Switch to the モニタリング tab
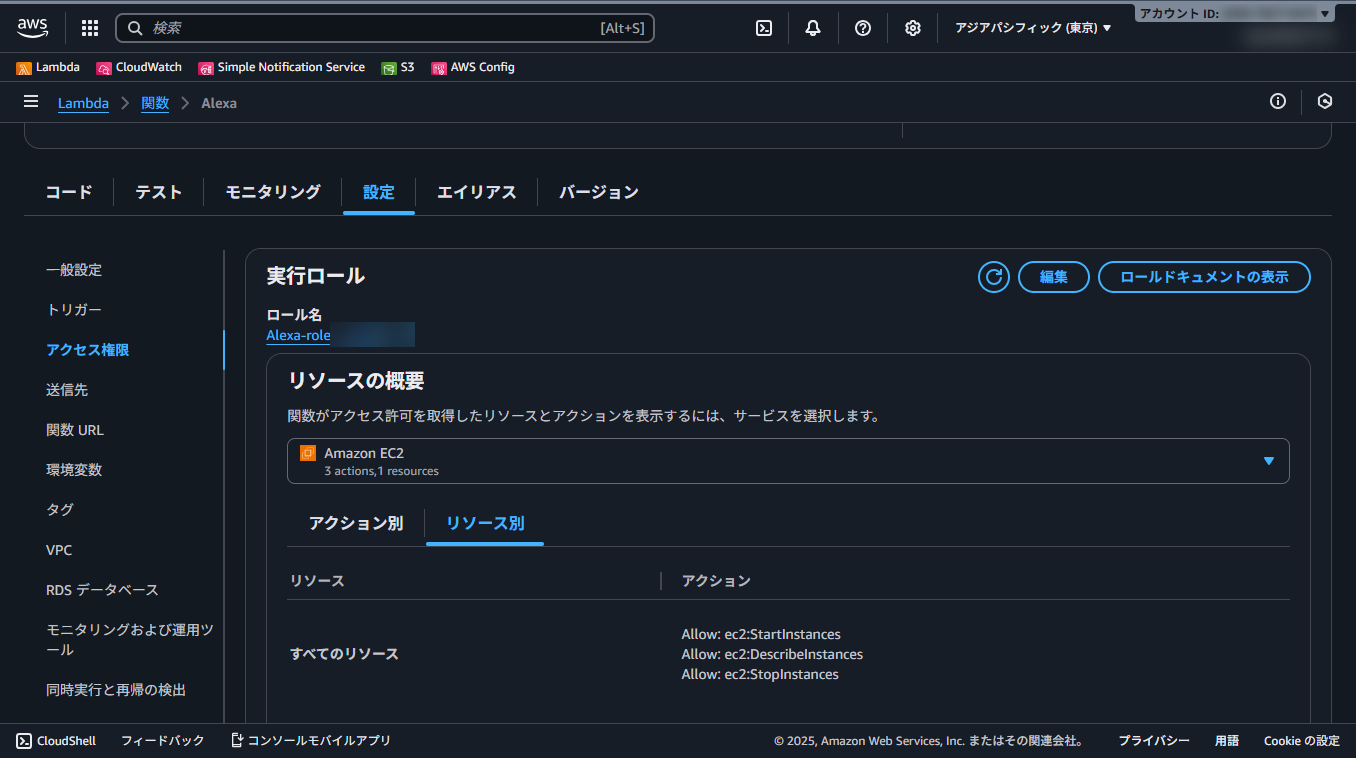The height and width of the screenshot is (758, 1356). (271, 192)
